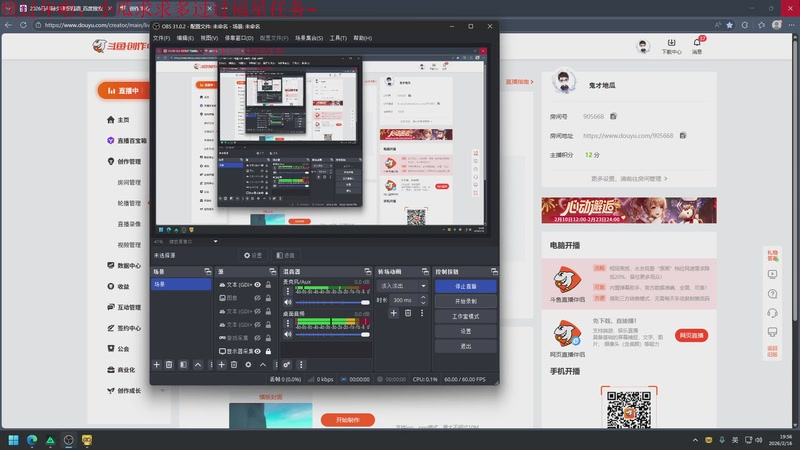
Task: Toggle the lock on 游戏采集 source
Action: (268, 338)
